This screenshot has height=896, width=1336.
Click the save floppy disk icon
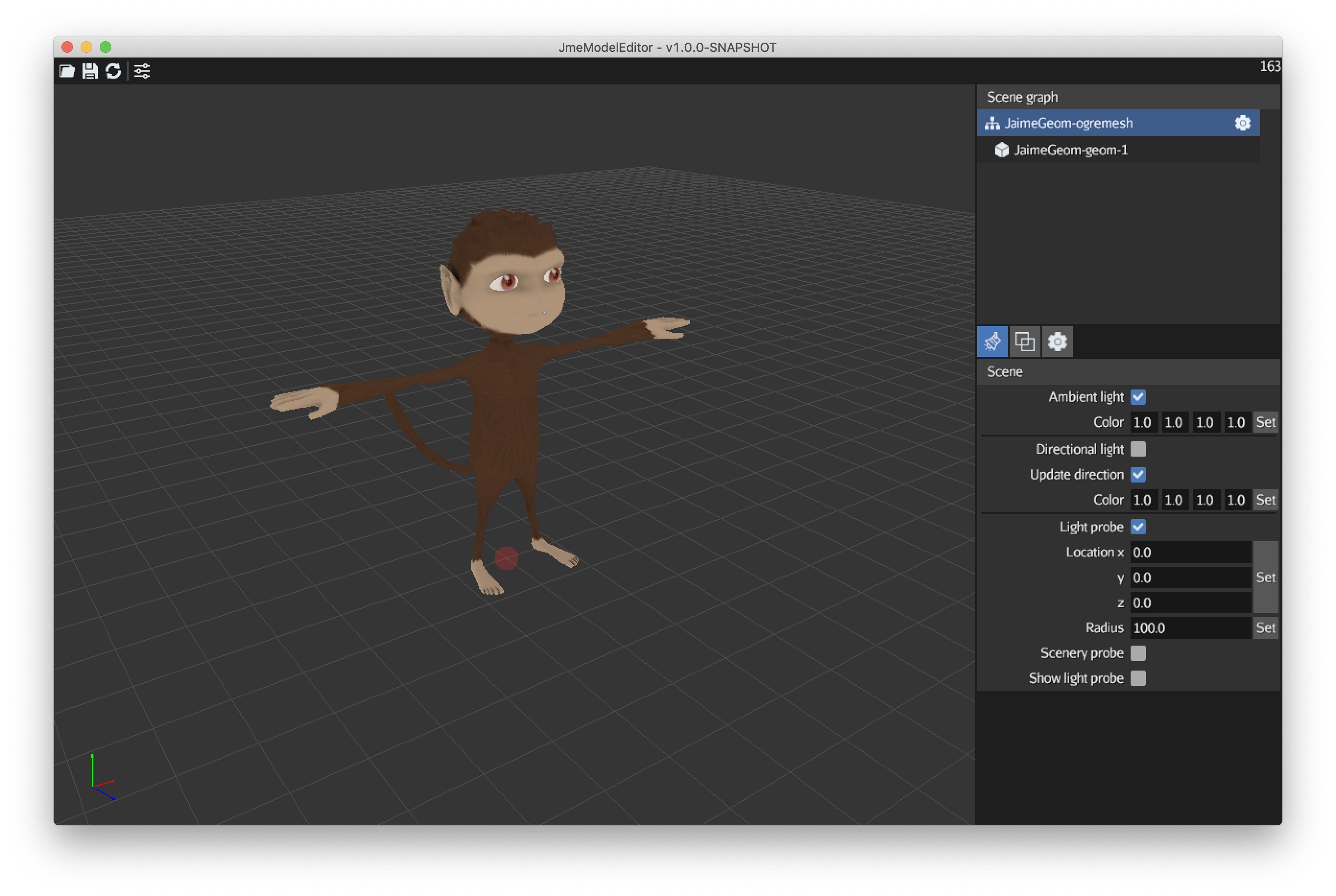(x=90, y=71)
